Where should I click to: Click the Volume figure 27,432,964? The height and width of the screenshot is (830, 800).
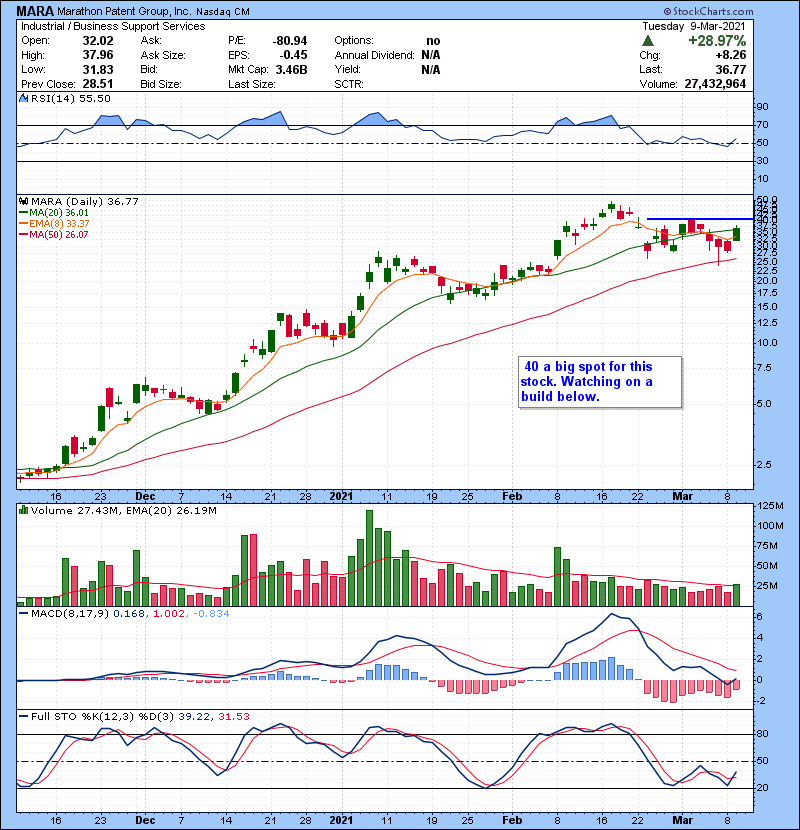(715, 84)
